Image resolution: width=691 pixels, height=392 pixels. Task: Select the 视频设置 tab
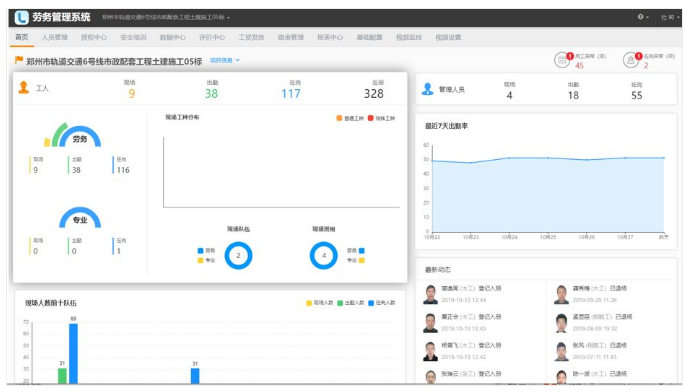(448, 37)
